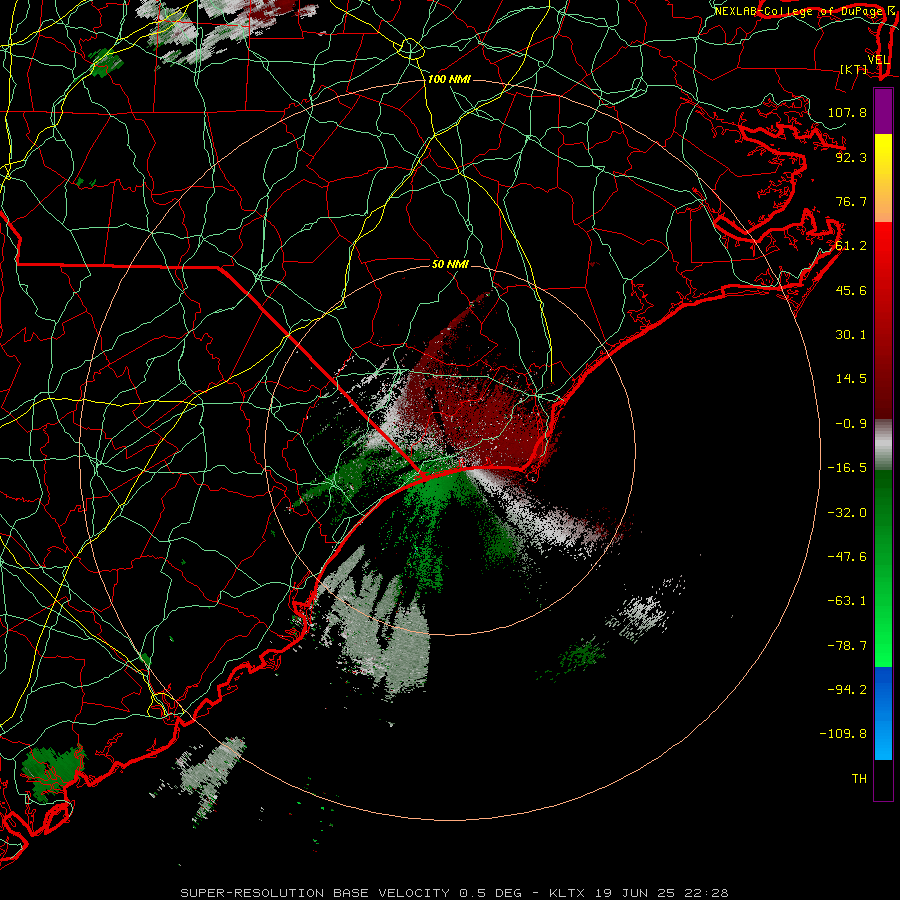The image size is (900, 900).
Task: Click the -0.9 legend value
Action: tap(851, 424)
